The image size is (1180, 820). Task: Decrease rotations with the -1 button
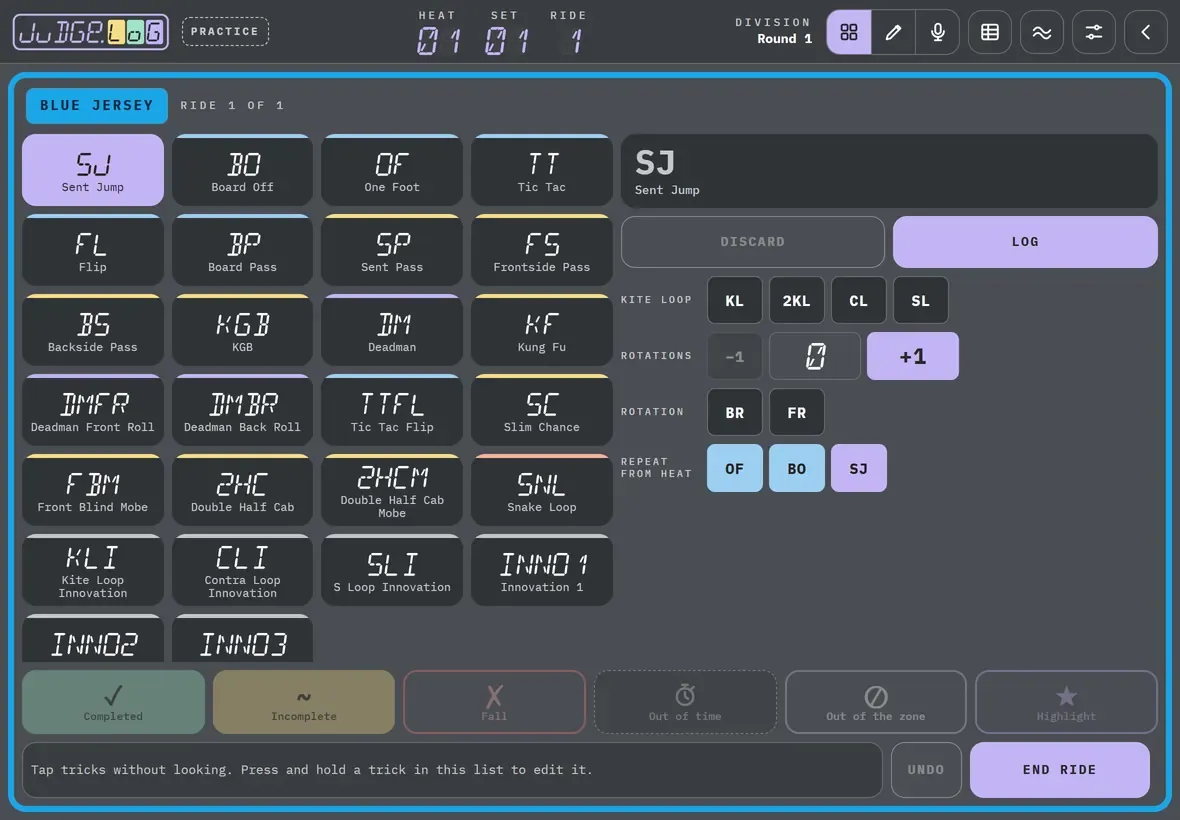pyautogui.click(x=734, y=356)
